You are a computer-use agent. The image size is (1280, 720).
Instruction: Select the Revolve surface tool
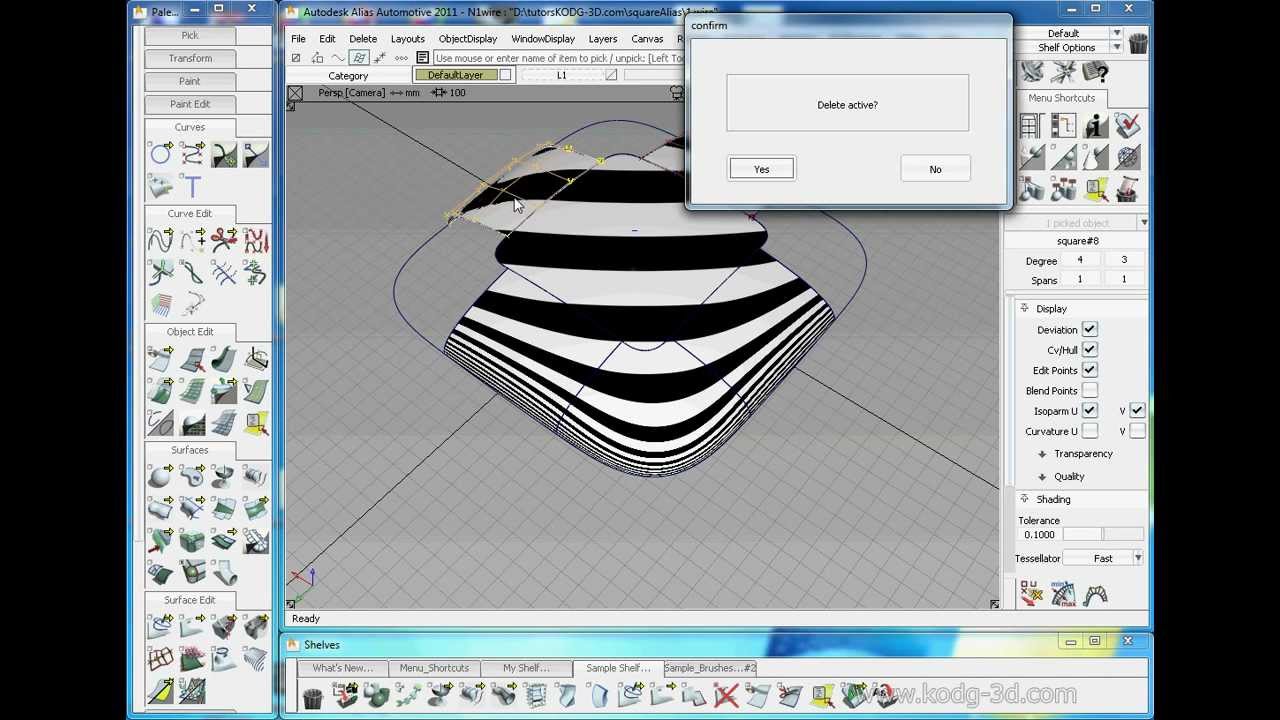224,476
